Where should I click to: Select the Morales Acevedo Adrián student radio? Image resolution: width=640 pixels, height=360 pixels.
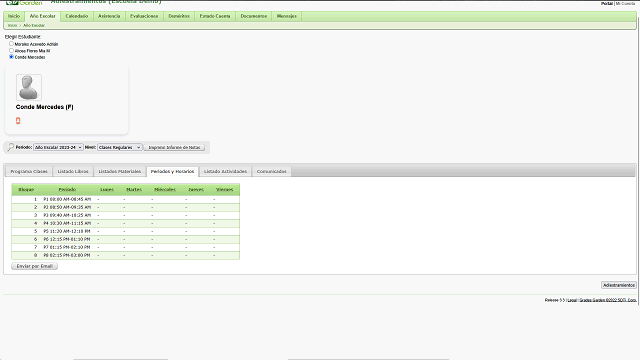11,44
